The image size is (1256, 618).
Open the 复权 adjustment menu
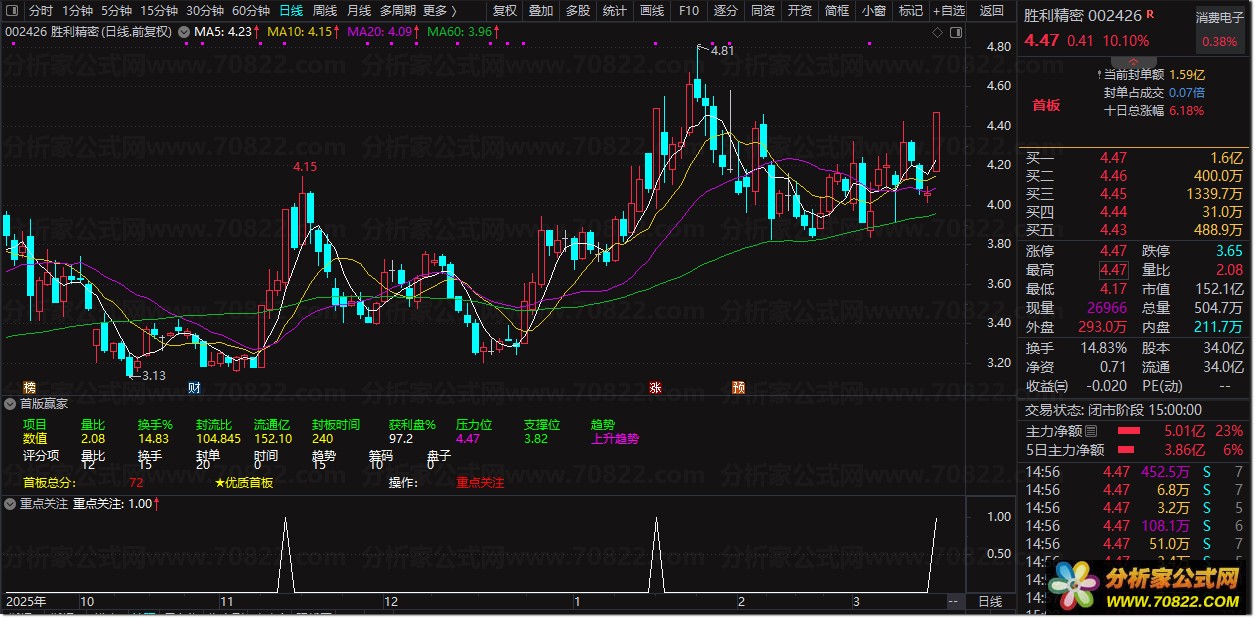506,11
